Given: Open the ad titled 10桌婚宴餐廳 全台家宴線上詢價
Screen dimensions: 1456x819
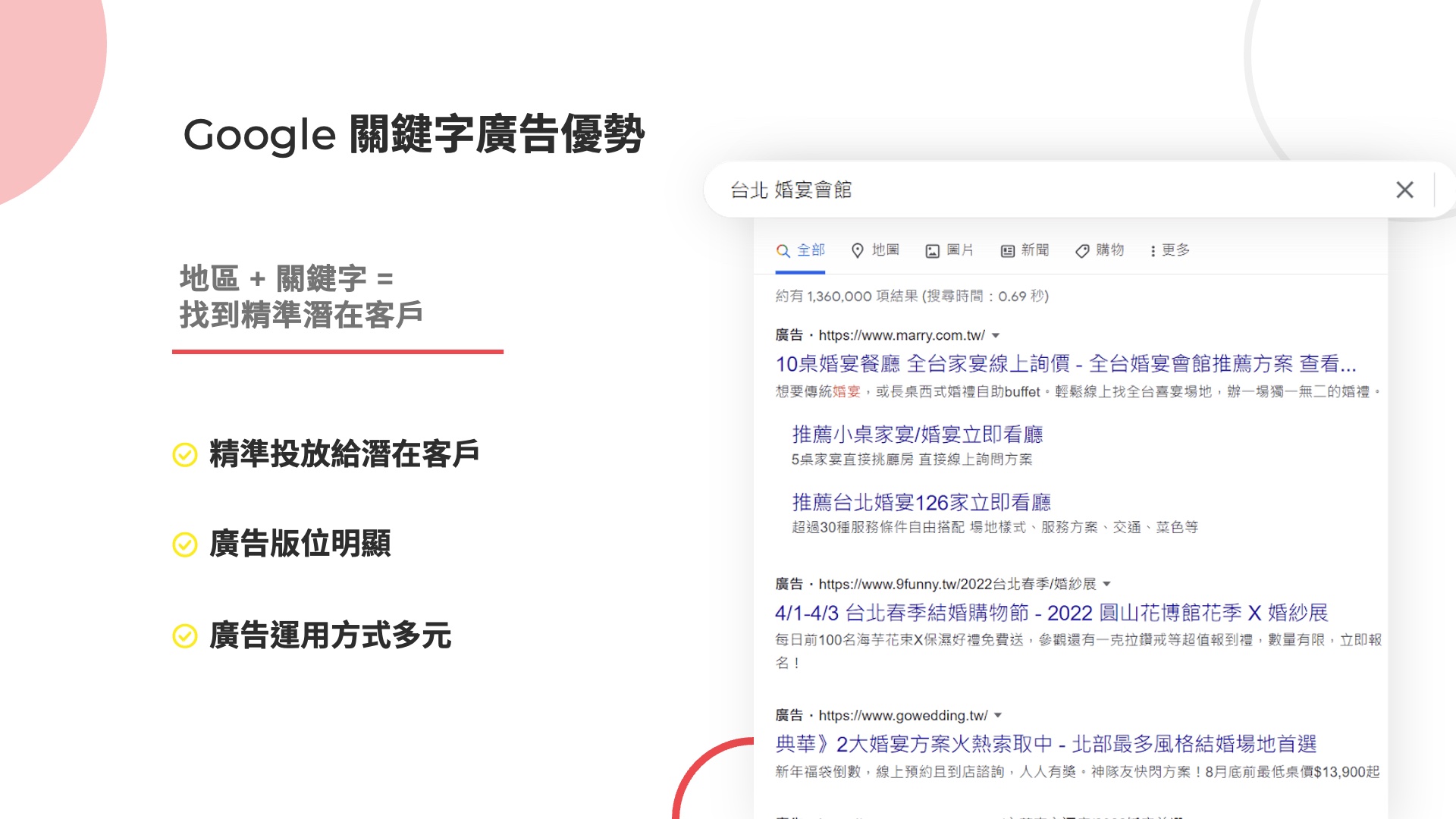Looking at the screenshot, I should point(1065,364).
